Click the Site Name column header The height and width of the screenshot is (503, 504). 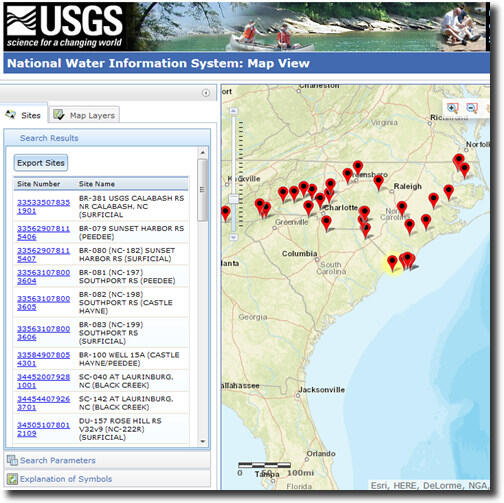(97, 184)
